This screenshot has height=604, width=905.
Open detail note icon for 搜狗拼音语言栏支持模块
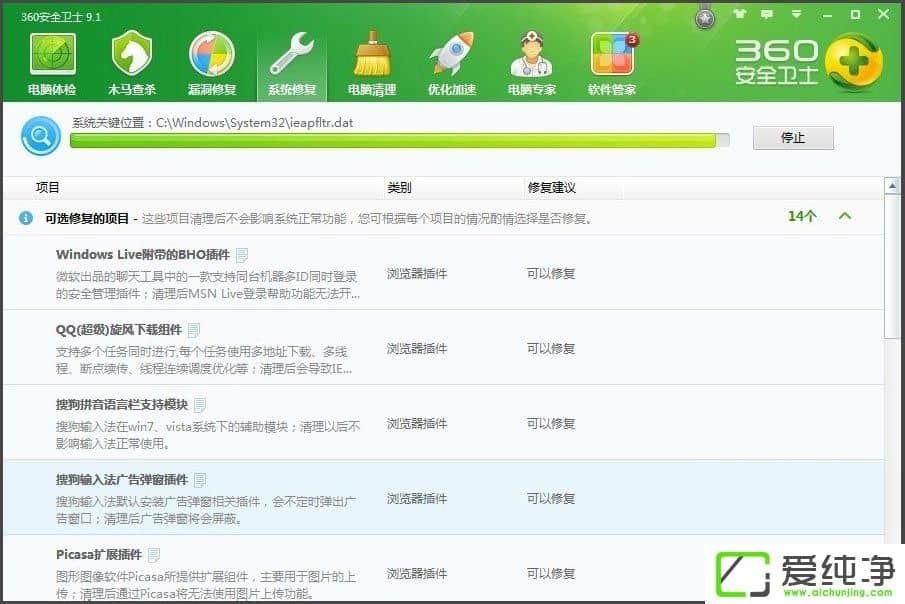(x=200, y=405)
